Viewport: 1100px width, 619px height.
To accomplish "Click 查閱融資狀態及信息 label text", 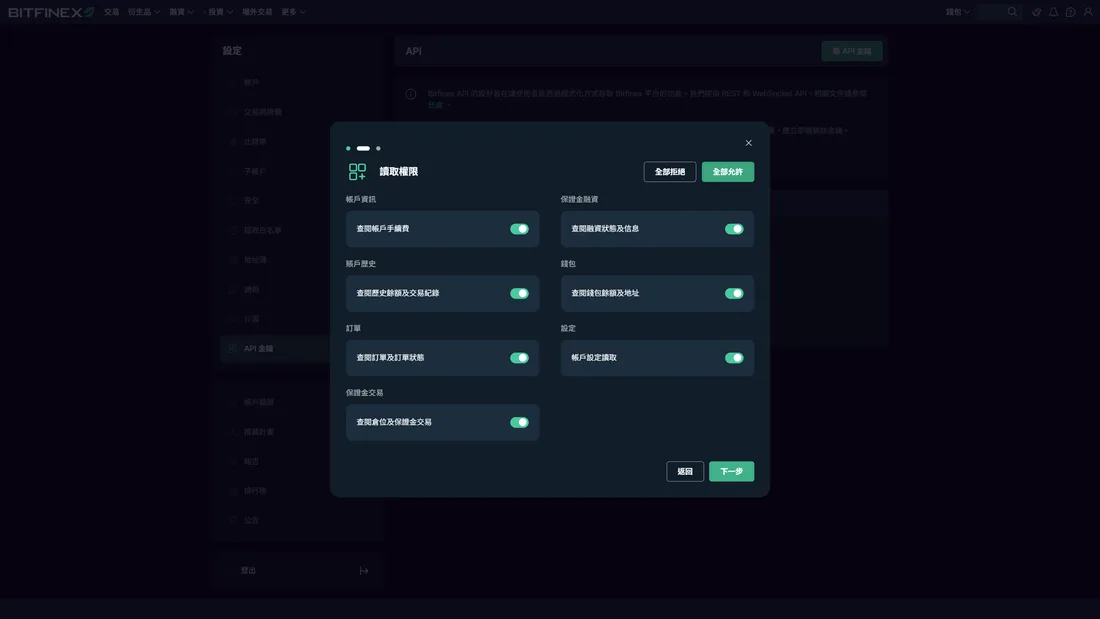I will [605, 229].
